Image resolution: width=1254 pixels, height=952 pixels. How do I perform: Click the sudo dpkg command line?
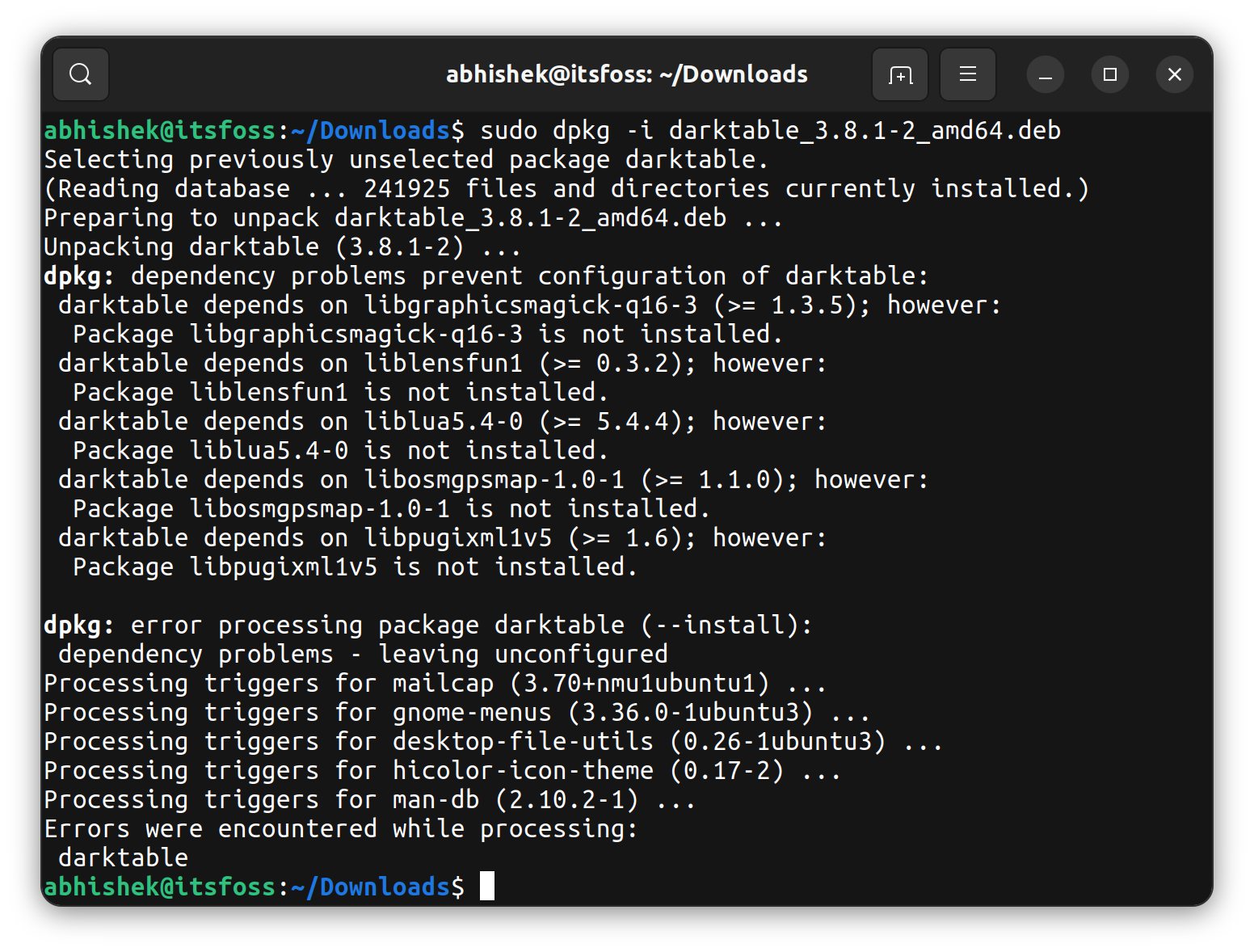coord(566,129)
